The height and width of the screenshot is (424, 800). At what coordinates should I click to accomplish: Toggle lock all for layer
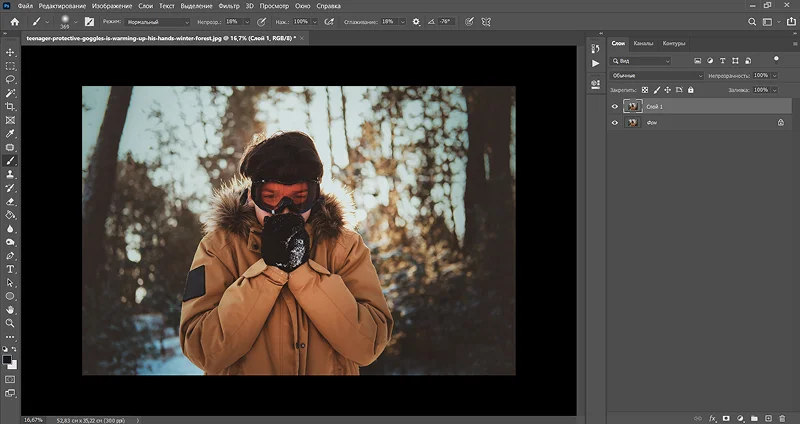[690, 90]
